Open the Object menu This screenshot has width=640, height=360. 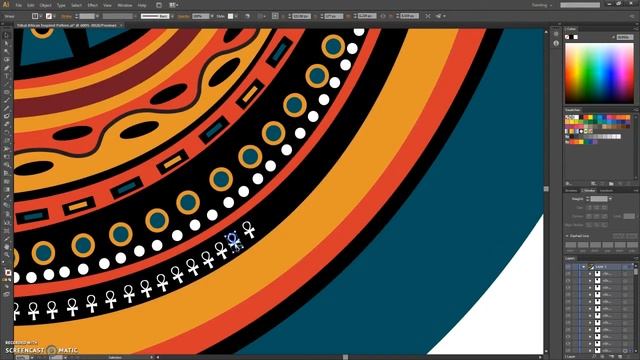tap(46, 5)
